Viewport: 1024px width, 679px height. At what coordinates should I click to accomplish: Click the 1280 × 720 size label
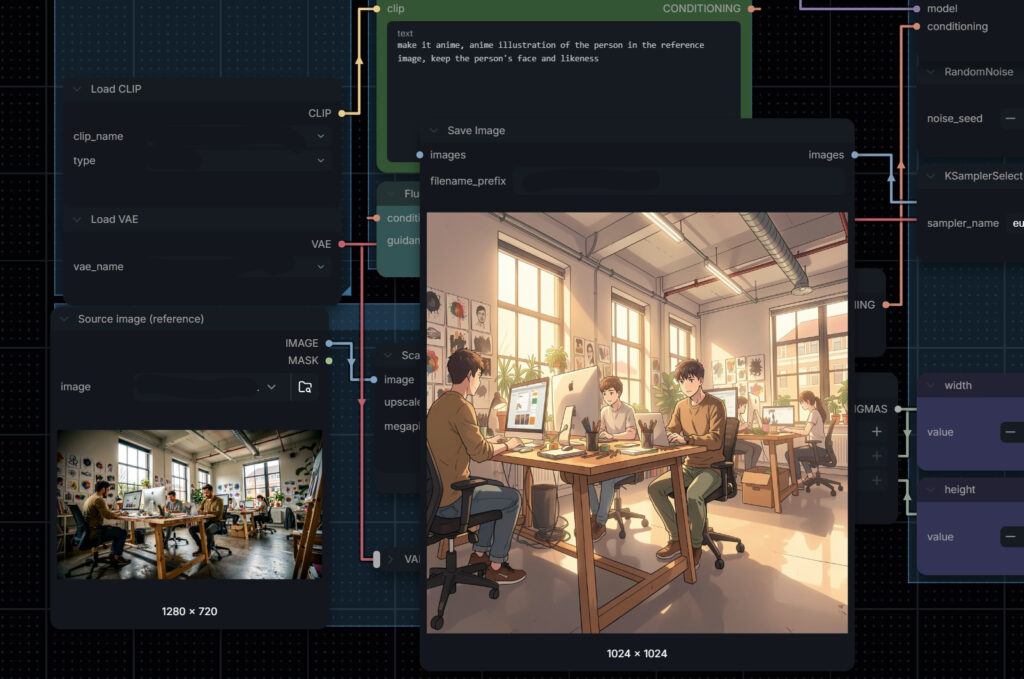click(x=189, y=612)
